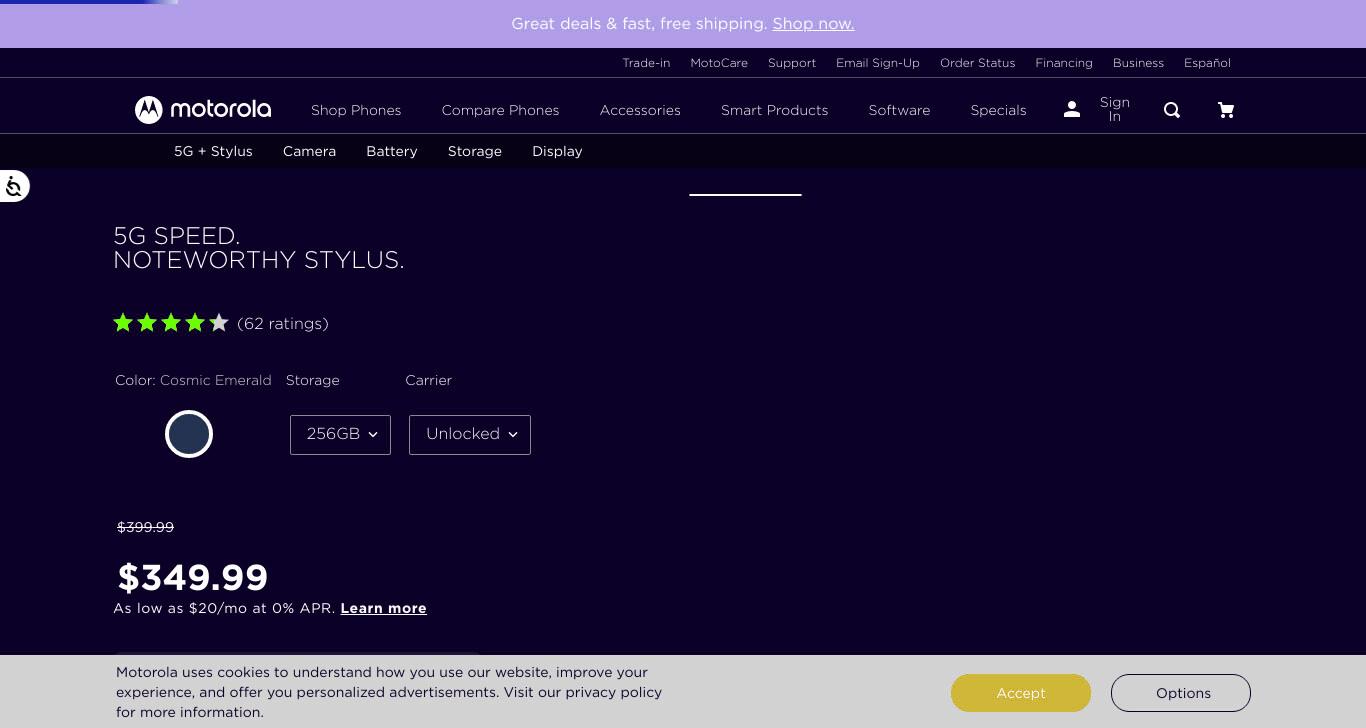
Task: Open the MotoCare link
Action: (719, 63)
